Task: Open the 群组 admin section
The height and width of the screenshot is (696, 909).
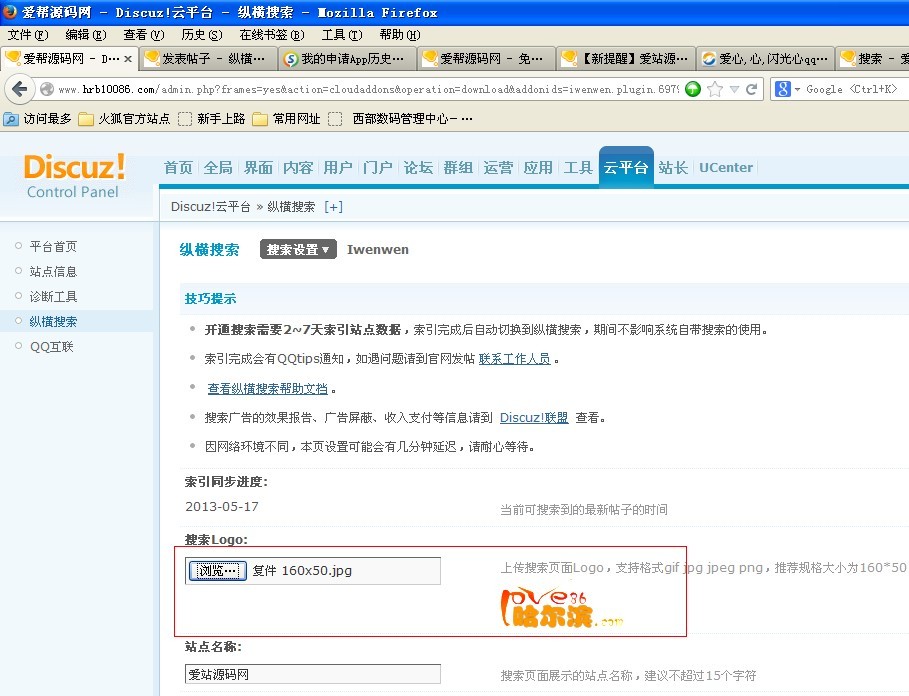Action: tap(458, 167)
